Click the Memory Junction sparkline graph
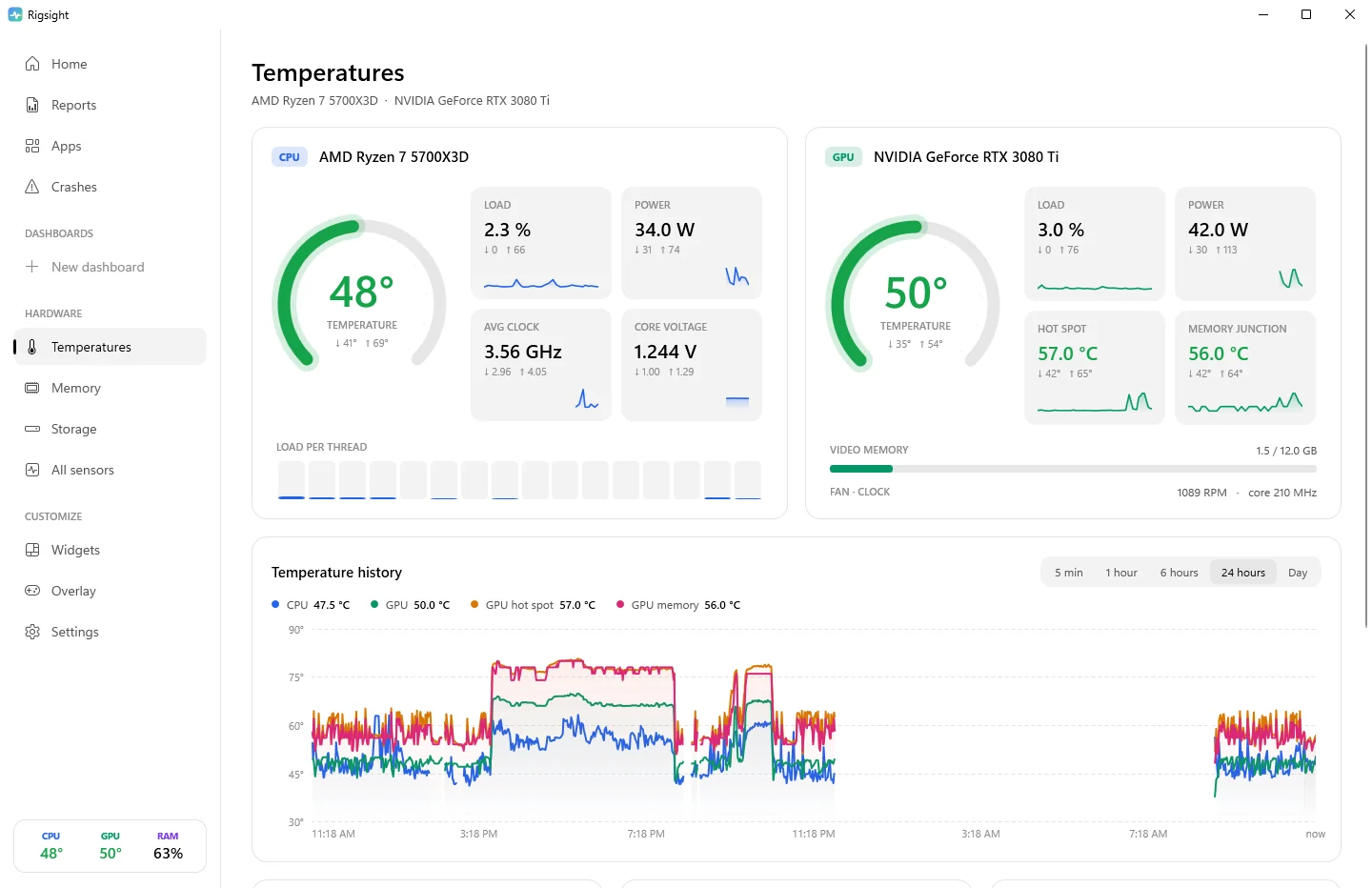1372x888 pixels. click(x=1245, y=402)
